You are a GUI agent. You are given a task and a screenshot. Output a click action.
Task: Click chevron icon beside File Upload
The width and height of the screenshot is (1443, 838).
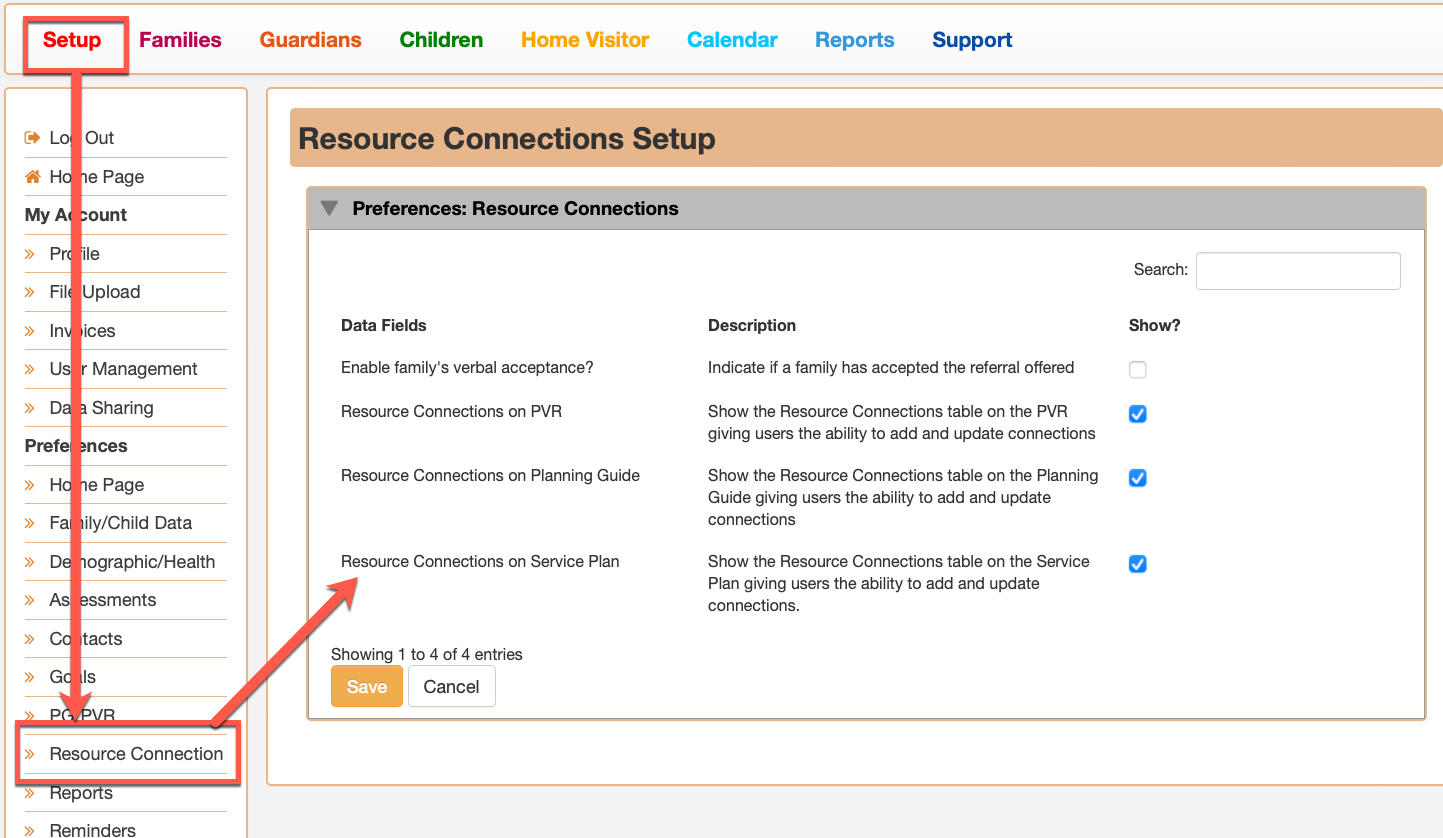pos(30,292)
